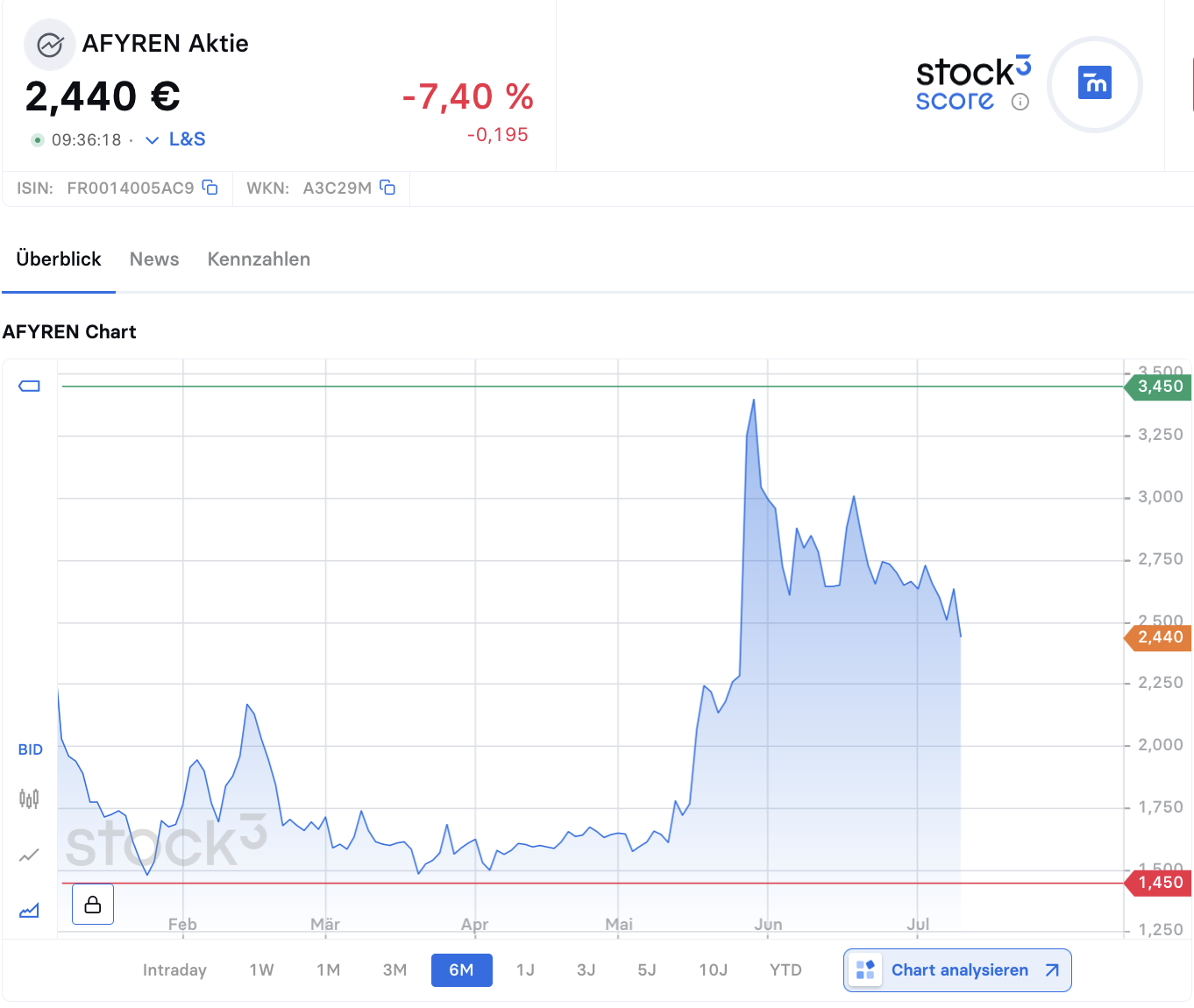
Task: Copy the ISIN FR0014005AC9
Action: (210, 188)
